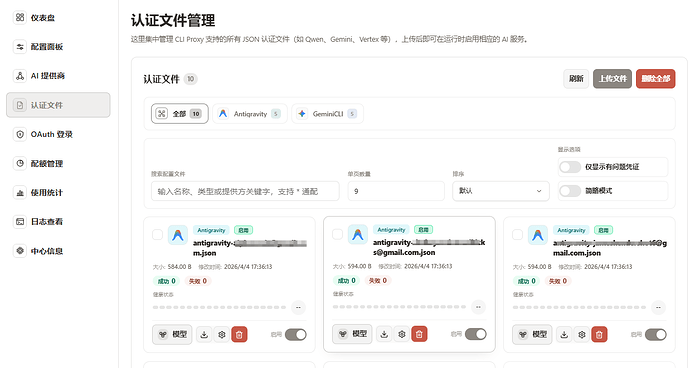Click health status bar on s@gmail.com.json card
Image resolution: width=690 pixels, height=368 pixels.
399,307
